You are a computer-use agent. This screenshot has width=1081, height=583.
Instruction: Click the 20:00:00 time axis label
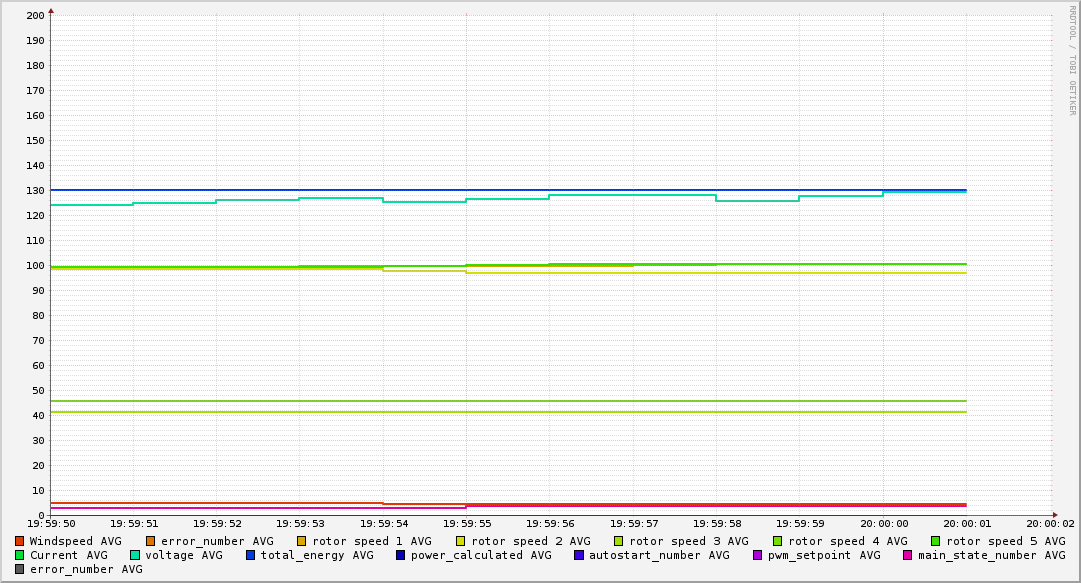pos(884,524)
